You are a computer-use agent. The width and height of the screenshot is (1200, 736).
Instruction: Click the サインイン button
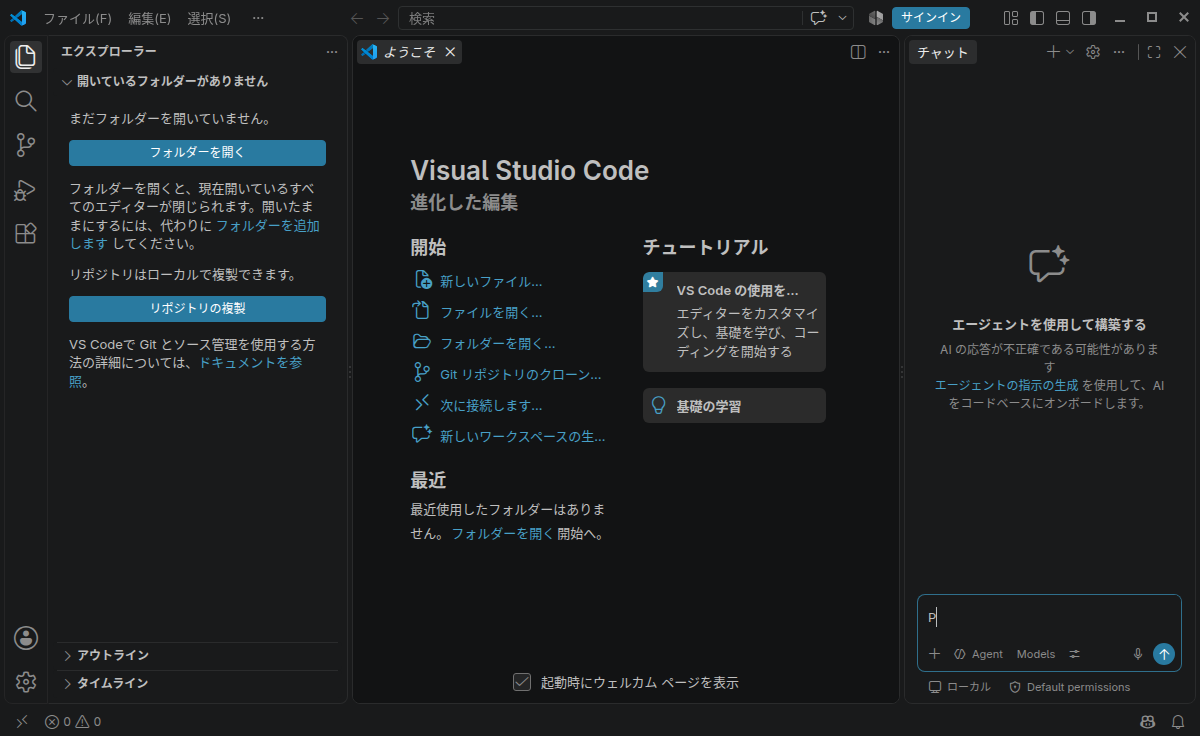tap(931, 18)
